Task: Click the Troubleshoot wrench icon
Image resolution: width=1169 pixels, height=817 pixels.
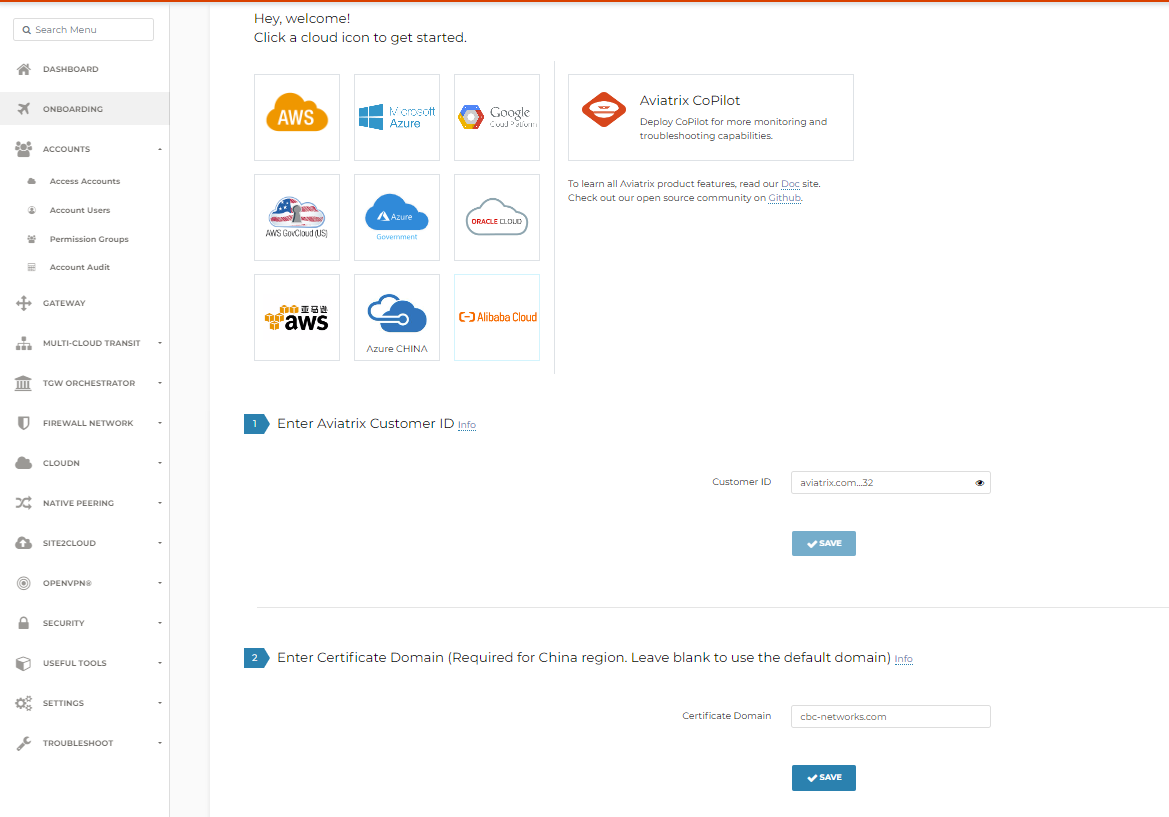Action: click(24, 743)
